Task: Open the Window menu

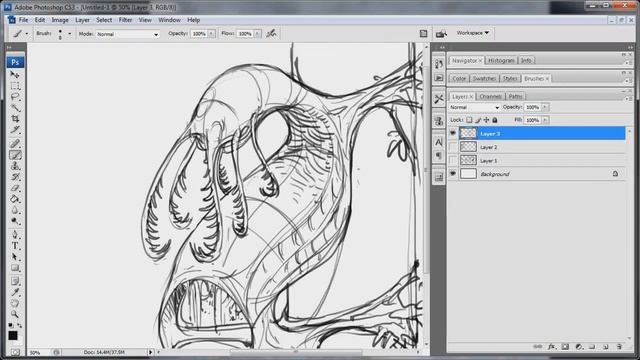Action: click(169, 20)
